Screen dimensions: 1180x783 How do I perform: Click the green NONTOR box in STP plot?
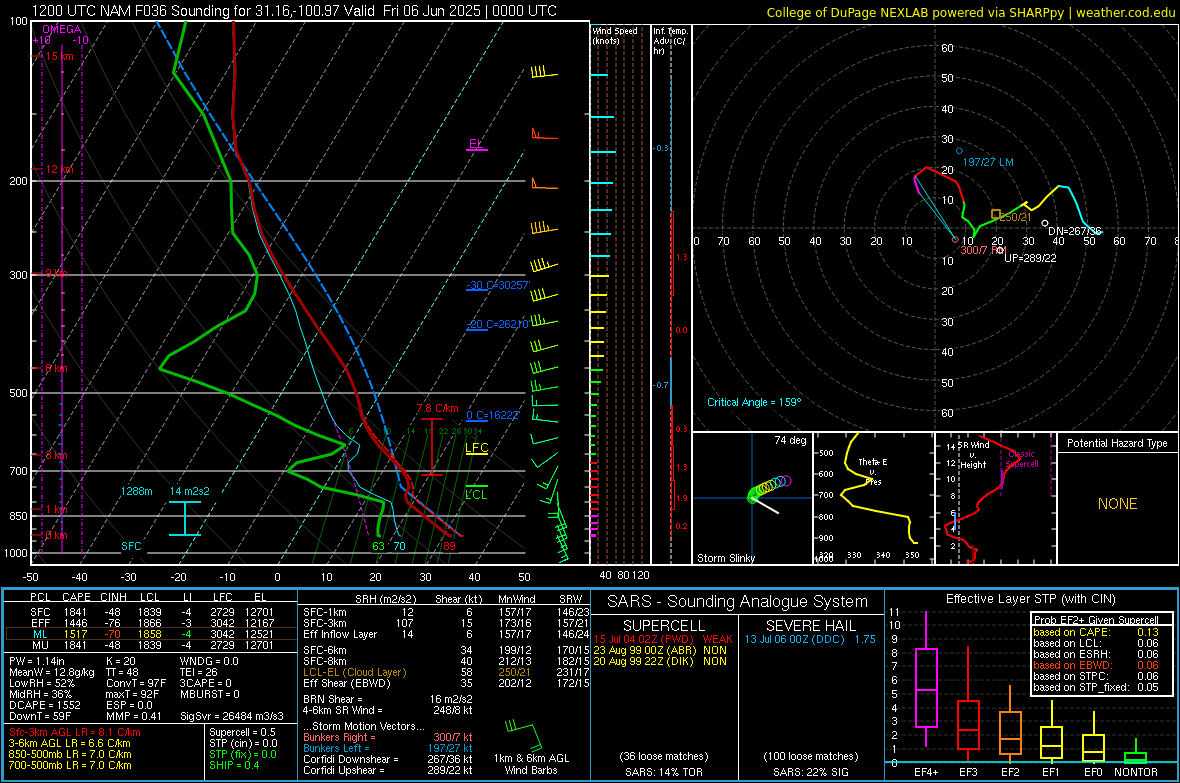(1135, 757)
